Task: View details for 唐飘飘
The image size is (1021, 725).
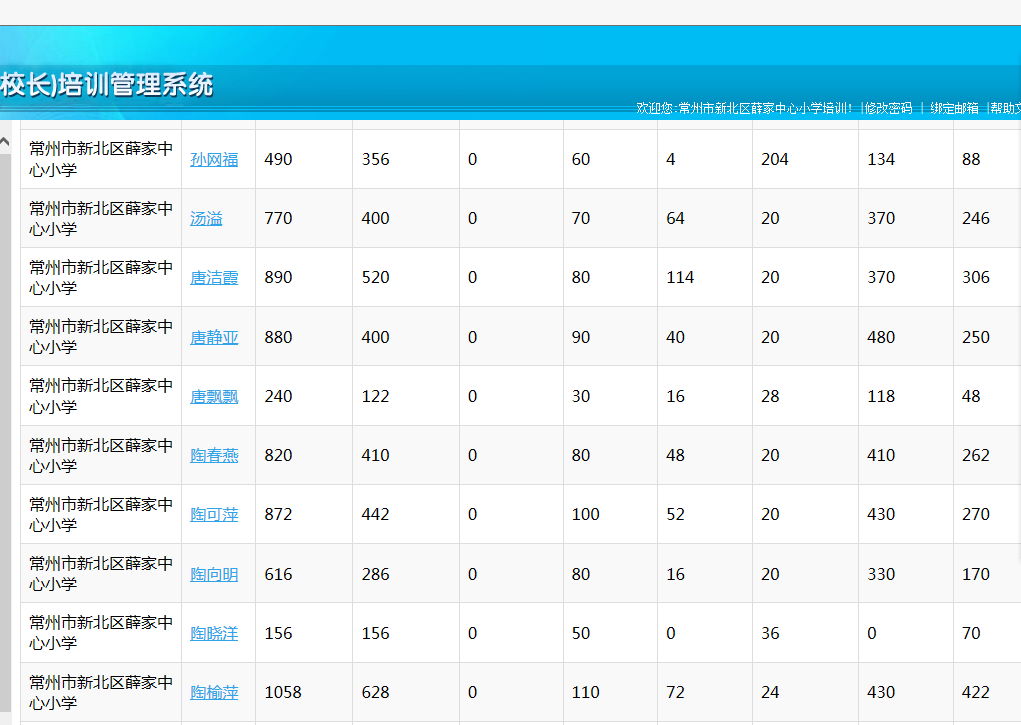Action: click(x=214, y=396)
